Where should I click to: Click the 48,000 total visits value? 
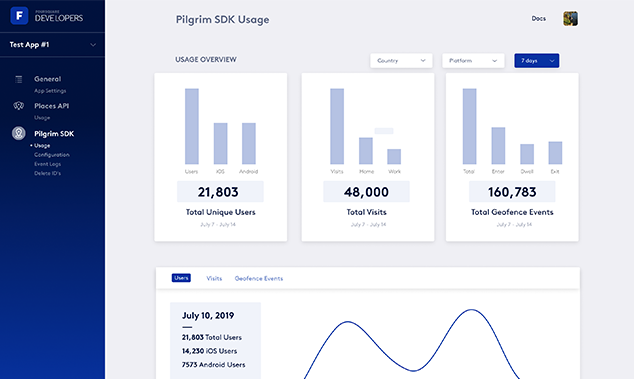[x=366, y=192]
